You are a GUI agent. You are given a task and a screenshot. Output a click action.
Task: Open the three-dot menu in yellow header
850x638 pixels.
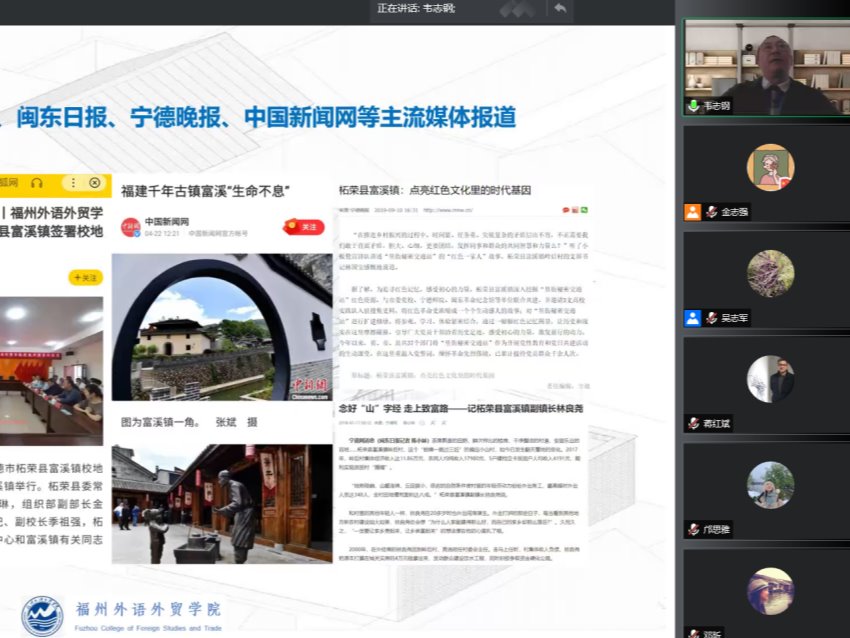[x=73, y=183]
